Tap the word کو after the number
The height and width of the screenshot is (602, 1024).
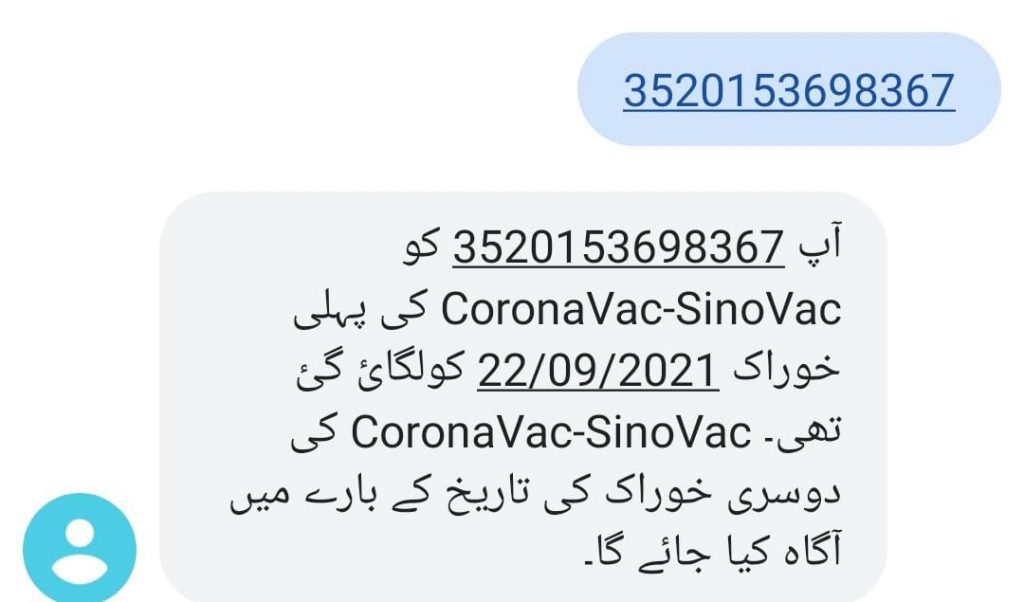click(x=422, y=247)
